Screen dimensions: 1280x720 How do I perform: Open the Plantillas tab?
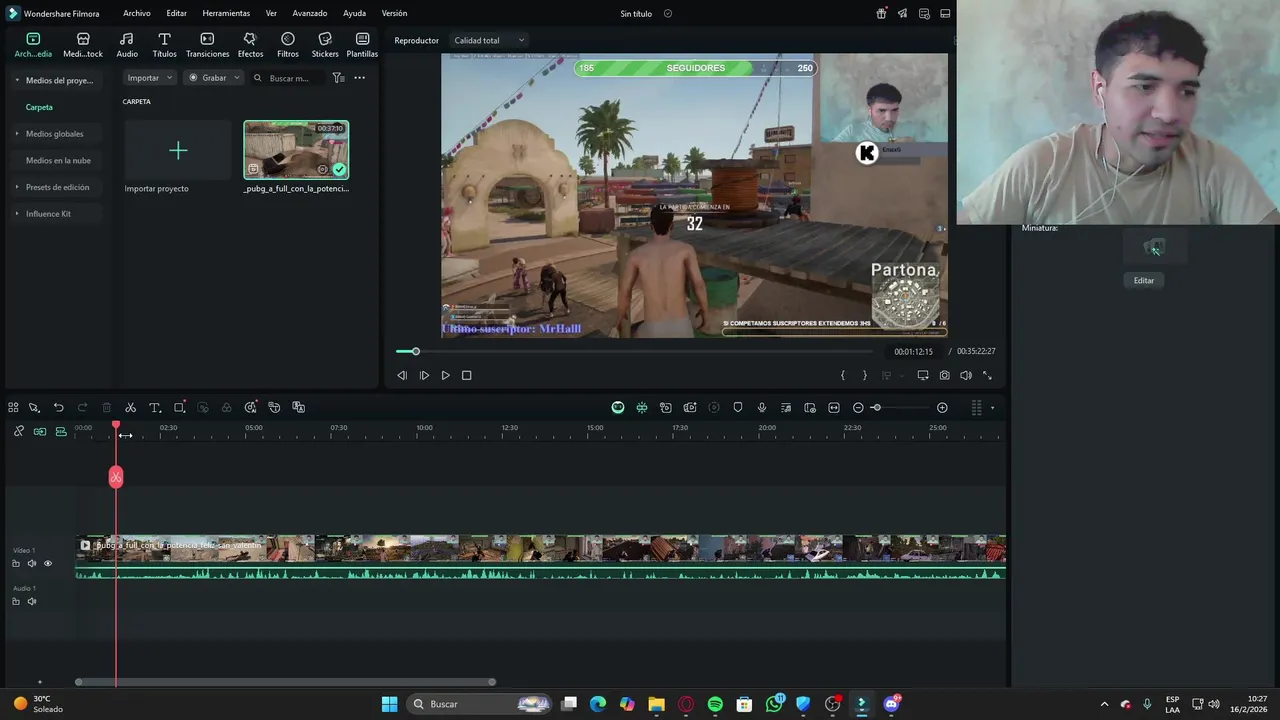tap(362, 45)
